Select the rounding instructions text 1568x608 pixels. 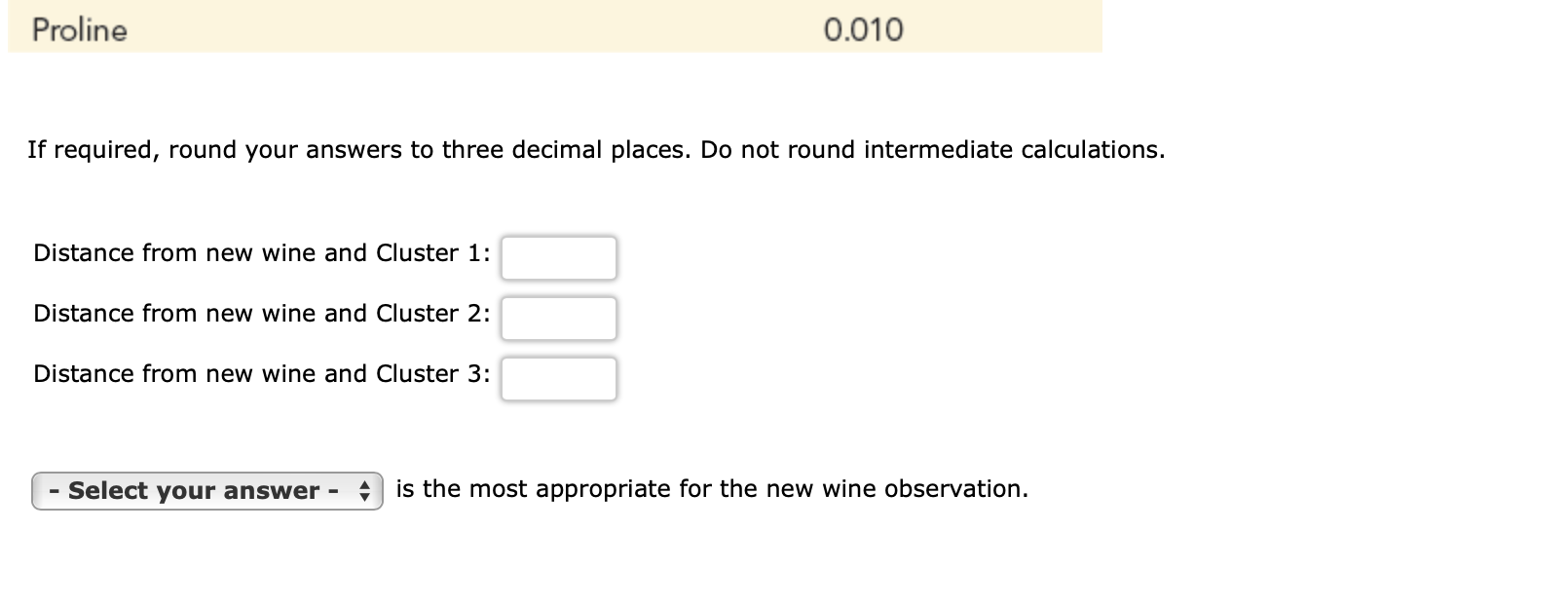(x=596, y=150)
